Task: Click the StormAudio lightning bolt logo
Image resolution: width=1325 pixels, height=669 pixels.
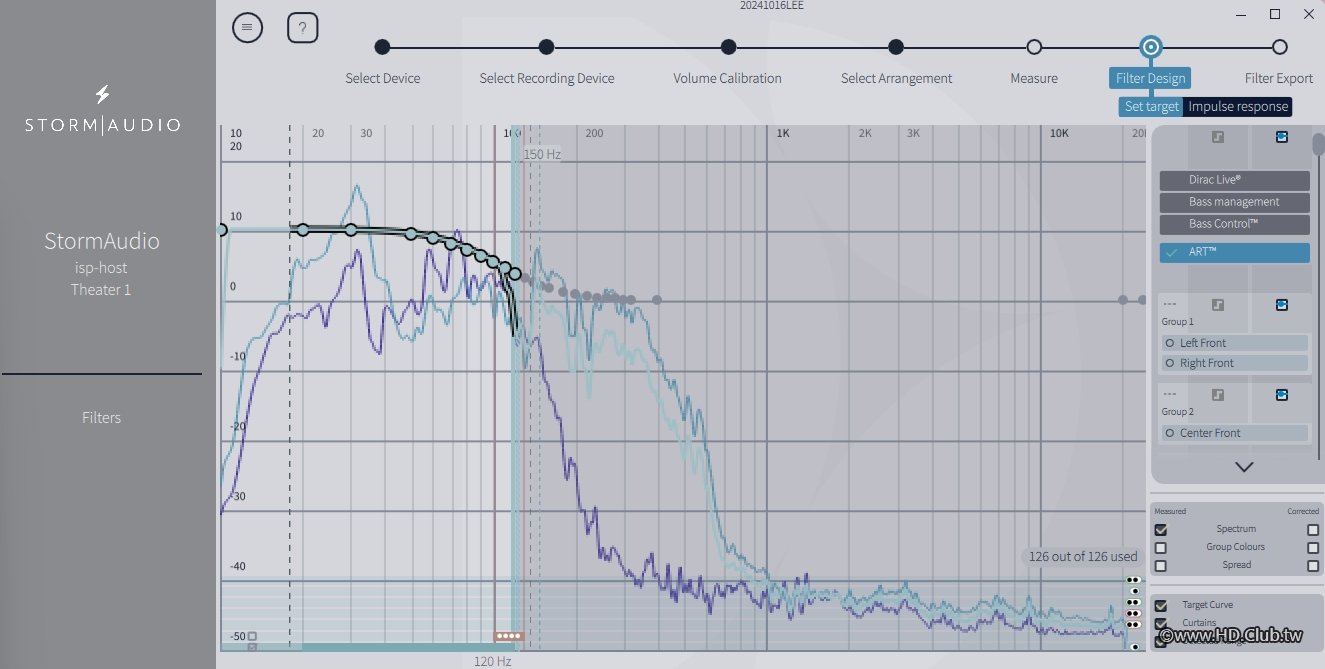Action: (102, 95)
